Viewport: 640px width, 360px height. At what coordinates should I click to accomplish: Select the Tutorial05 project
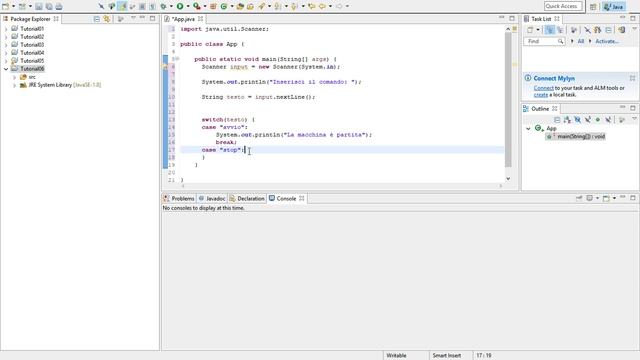32,61
